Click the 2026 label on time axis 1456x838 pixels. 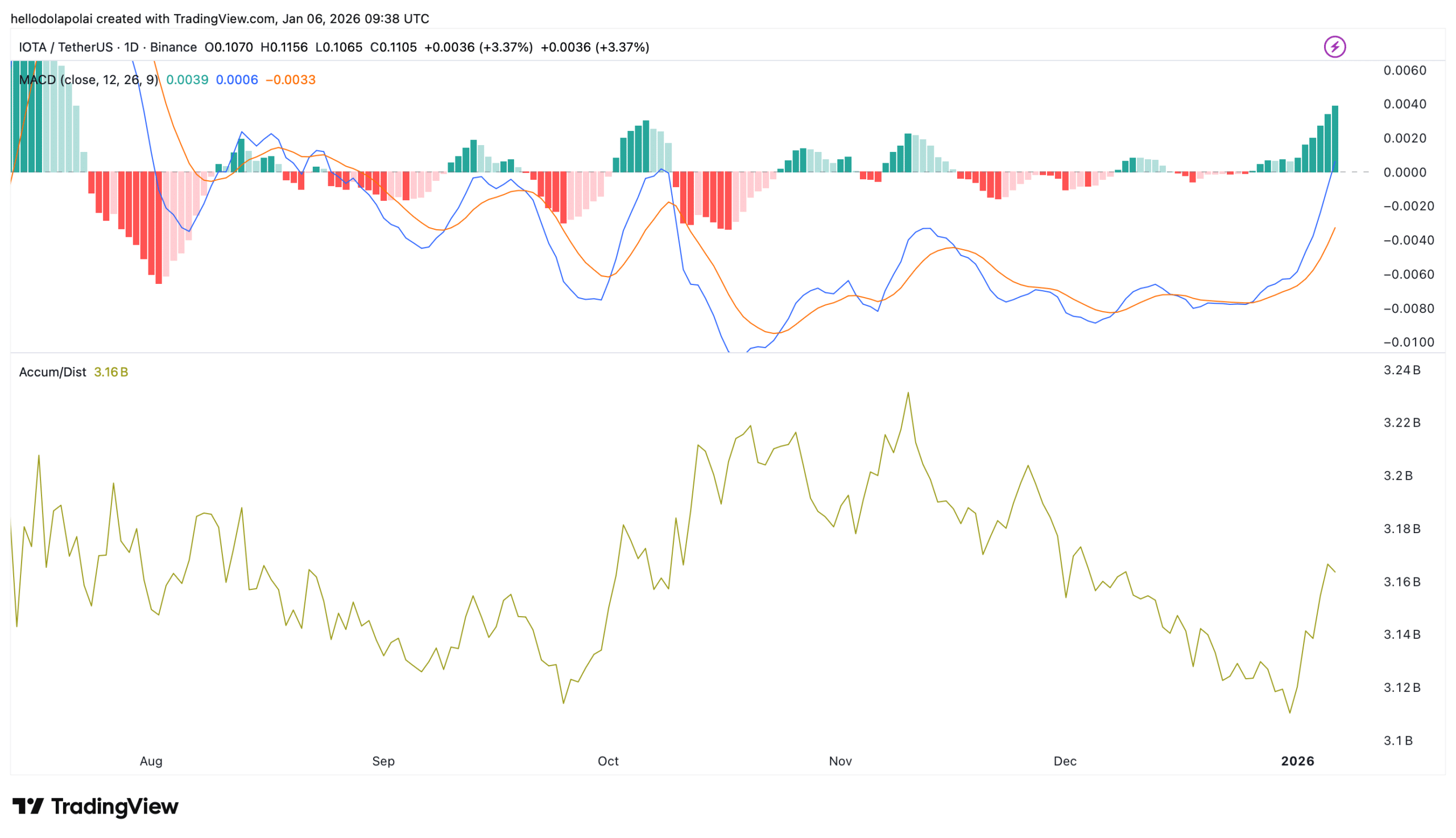1299,760
